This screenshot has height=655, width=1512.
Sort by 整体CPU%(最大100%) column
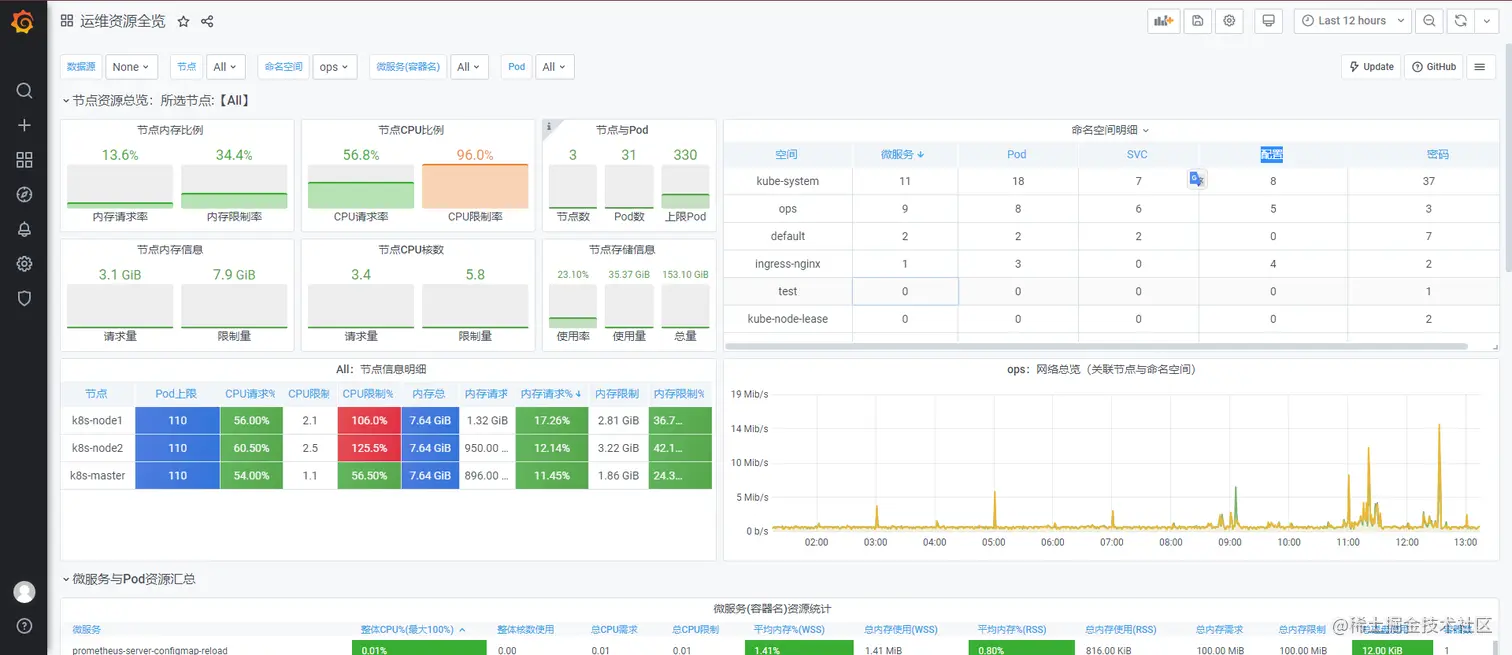pos(413,630)
